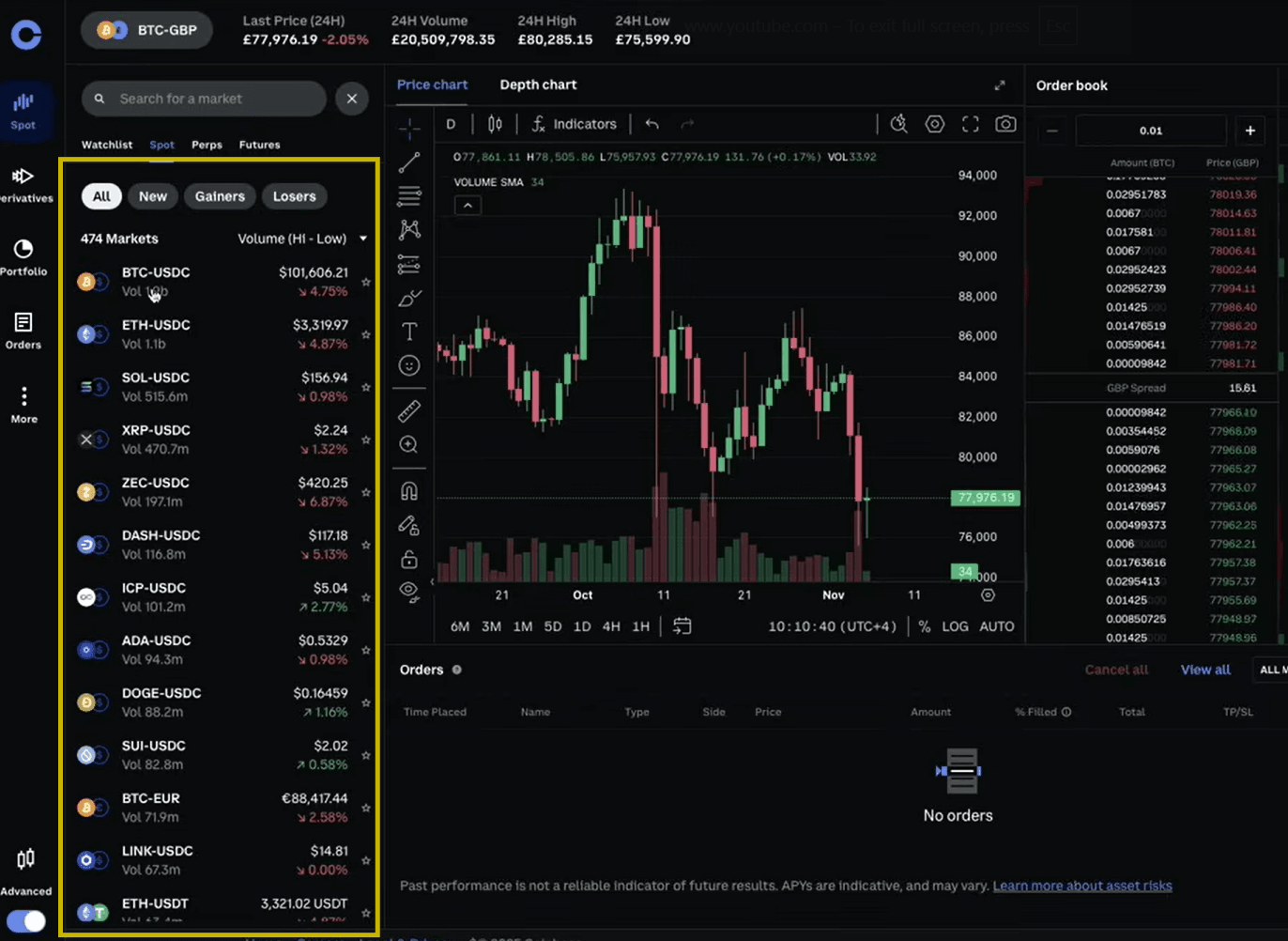Toggle LOG scale on chart
Screen dimensions: 1288x941
pos(955,626)
